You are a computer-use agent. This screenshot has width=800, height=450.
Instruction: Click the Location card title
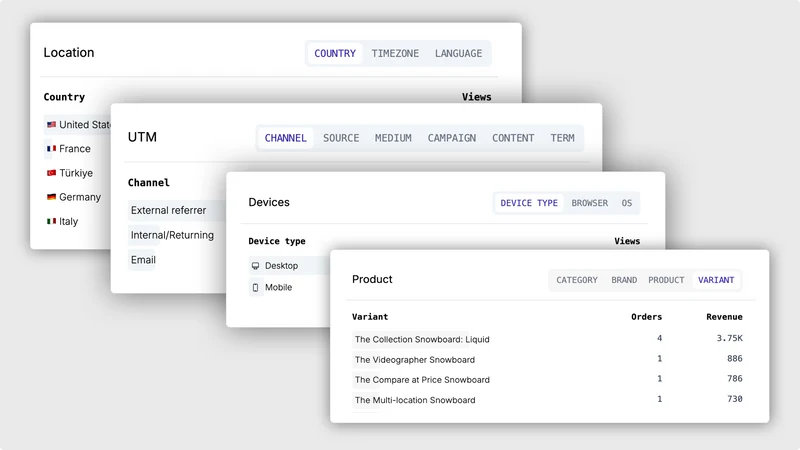(69, 53)
